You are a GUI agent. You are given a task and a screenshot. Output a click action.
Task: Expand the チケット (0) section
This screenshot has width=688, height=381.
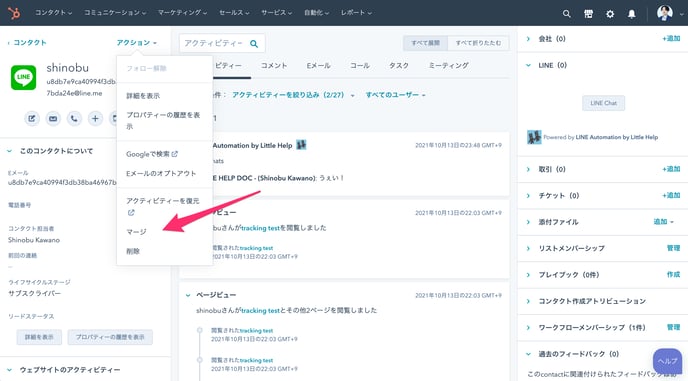[528, 195]
